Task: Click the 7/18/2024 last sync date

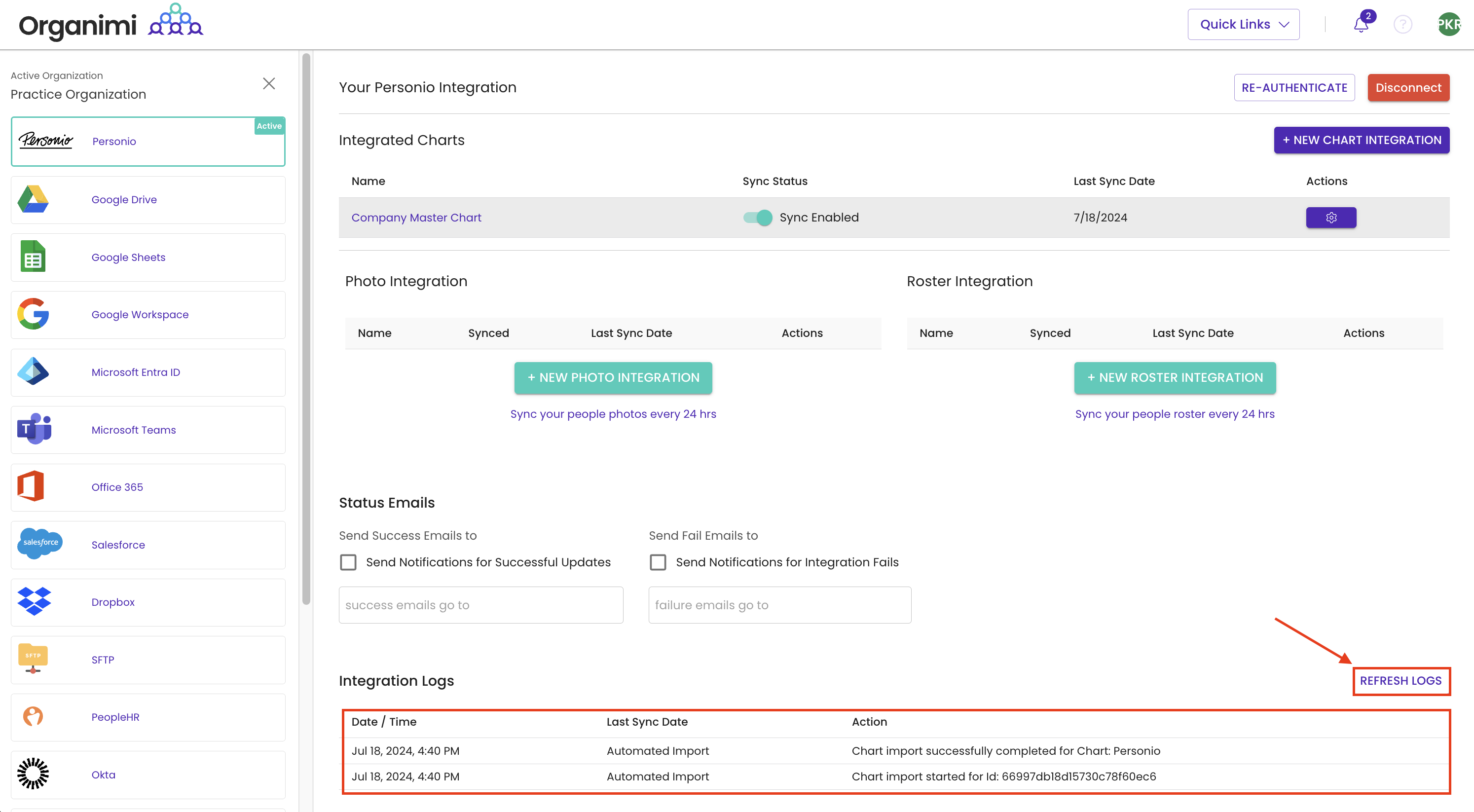Action: [1100, 218]
